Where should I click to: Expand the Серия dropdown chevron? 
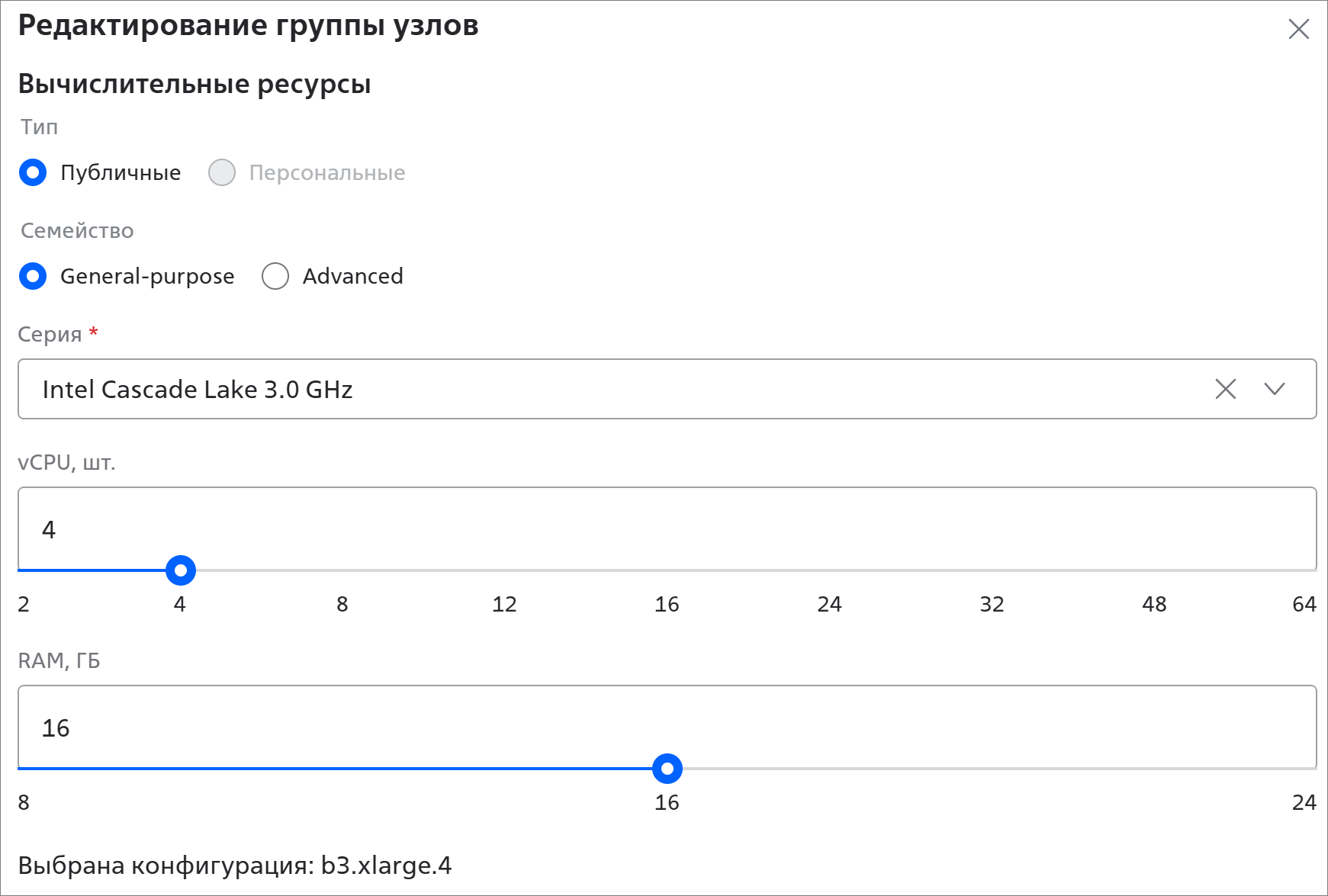pos(1274,389)
